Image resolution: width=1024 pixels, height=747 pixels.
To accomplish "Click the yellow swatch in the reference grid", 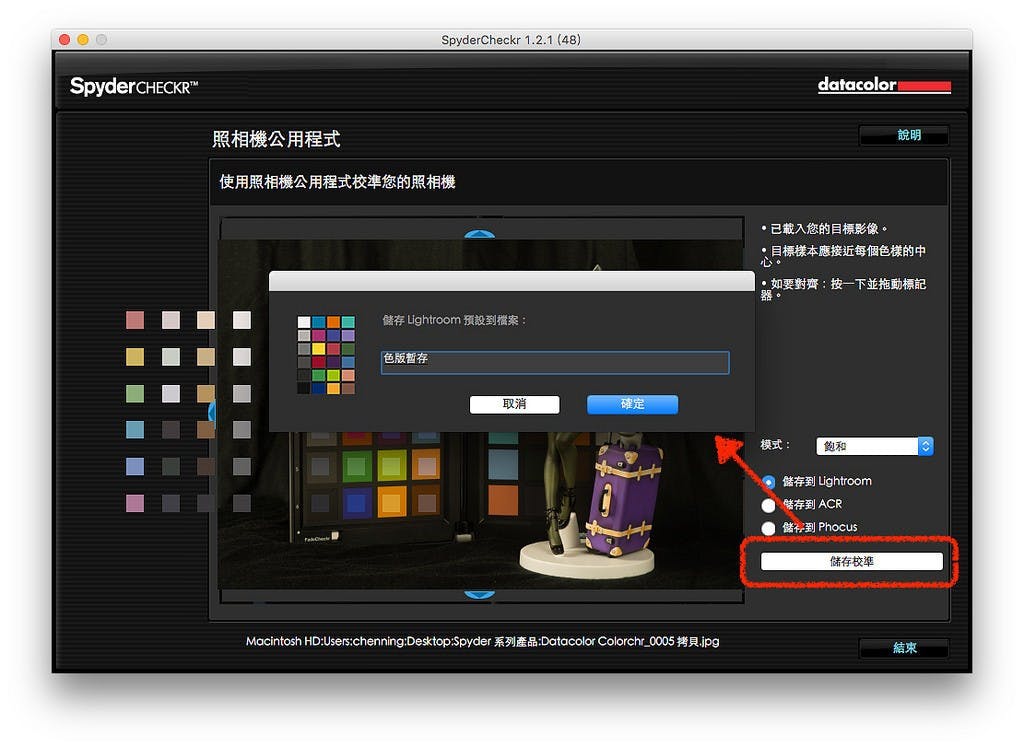I will pos(135,357).
